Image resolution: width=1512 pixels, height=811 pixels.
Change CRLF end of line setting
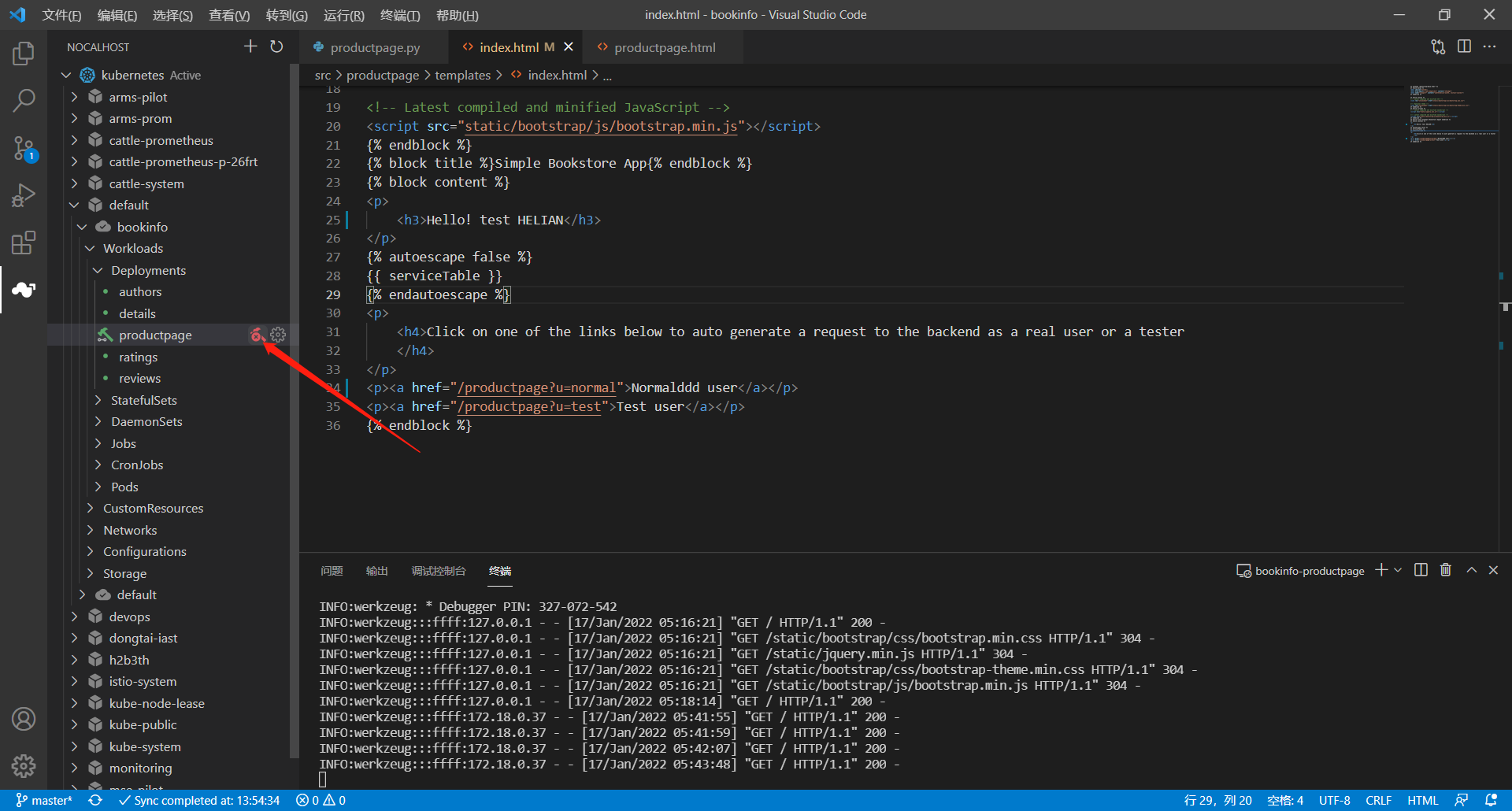coord(1378,800)
